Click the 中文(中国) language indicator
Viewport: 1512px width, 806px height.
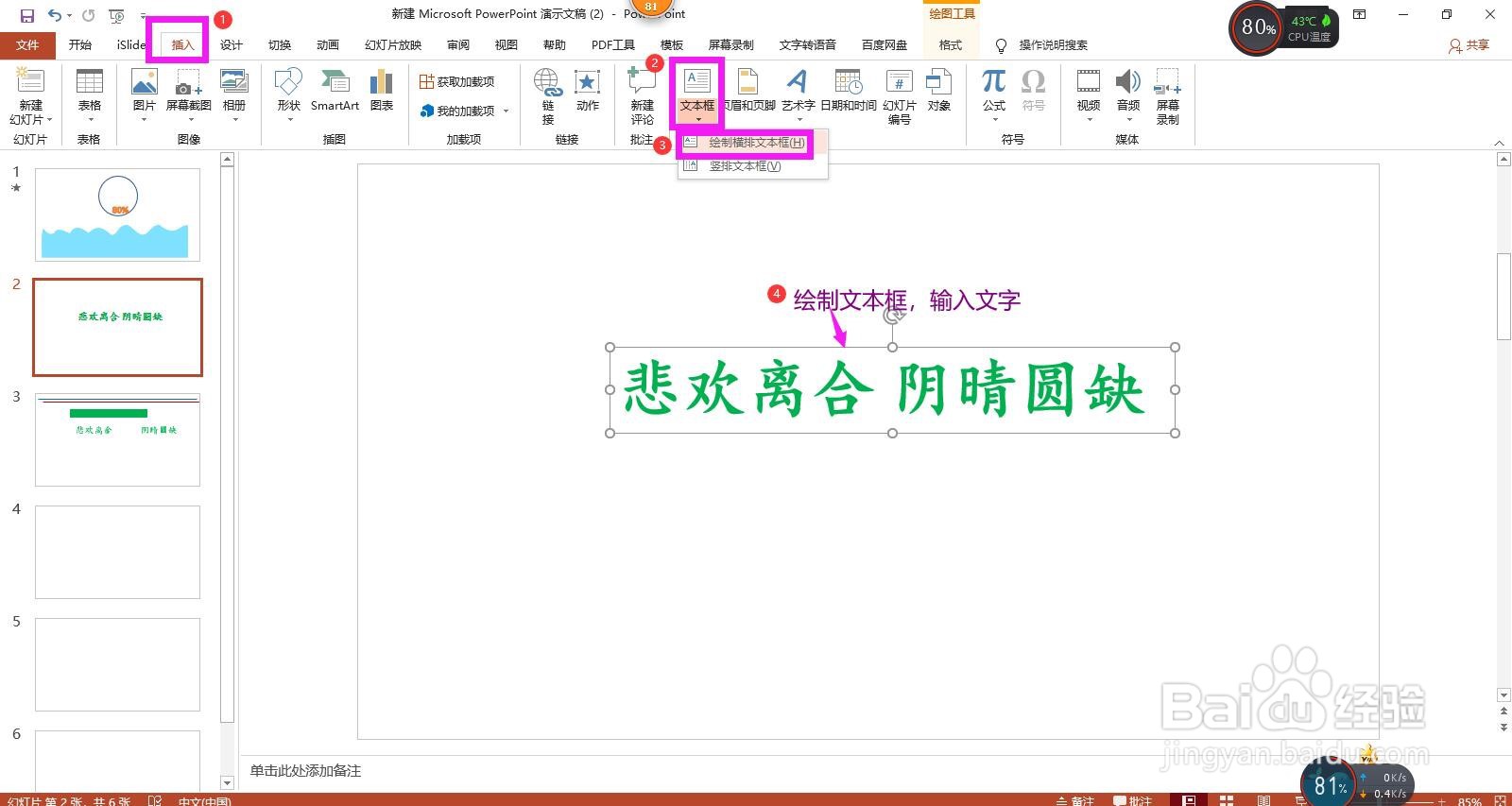click(x=205, y=801)
